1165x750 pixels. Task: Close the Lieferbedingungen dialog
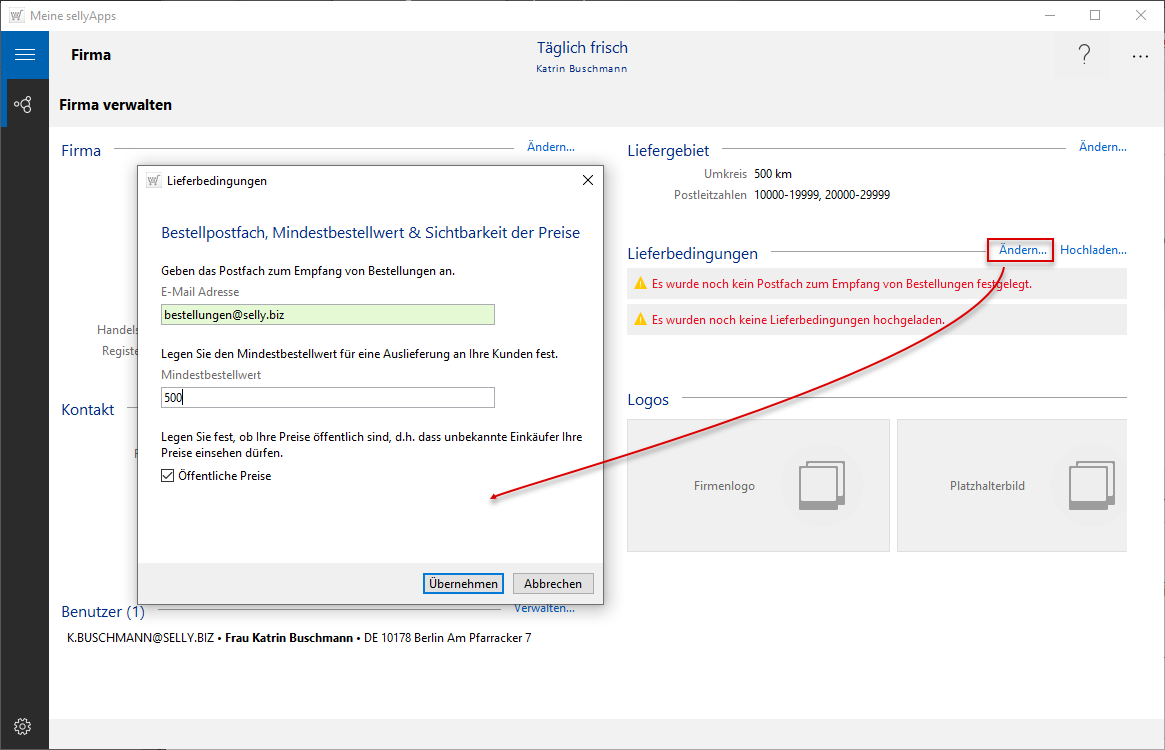tap(588, 180)
